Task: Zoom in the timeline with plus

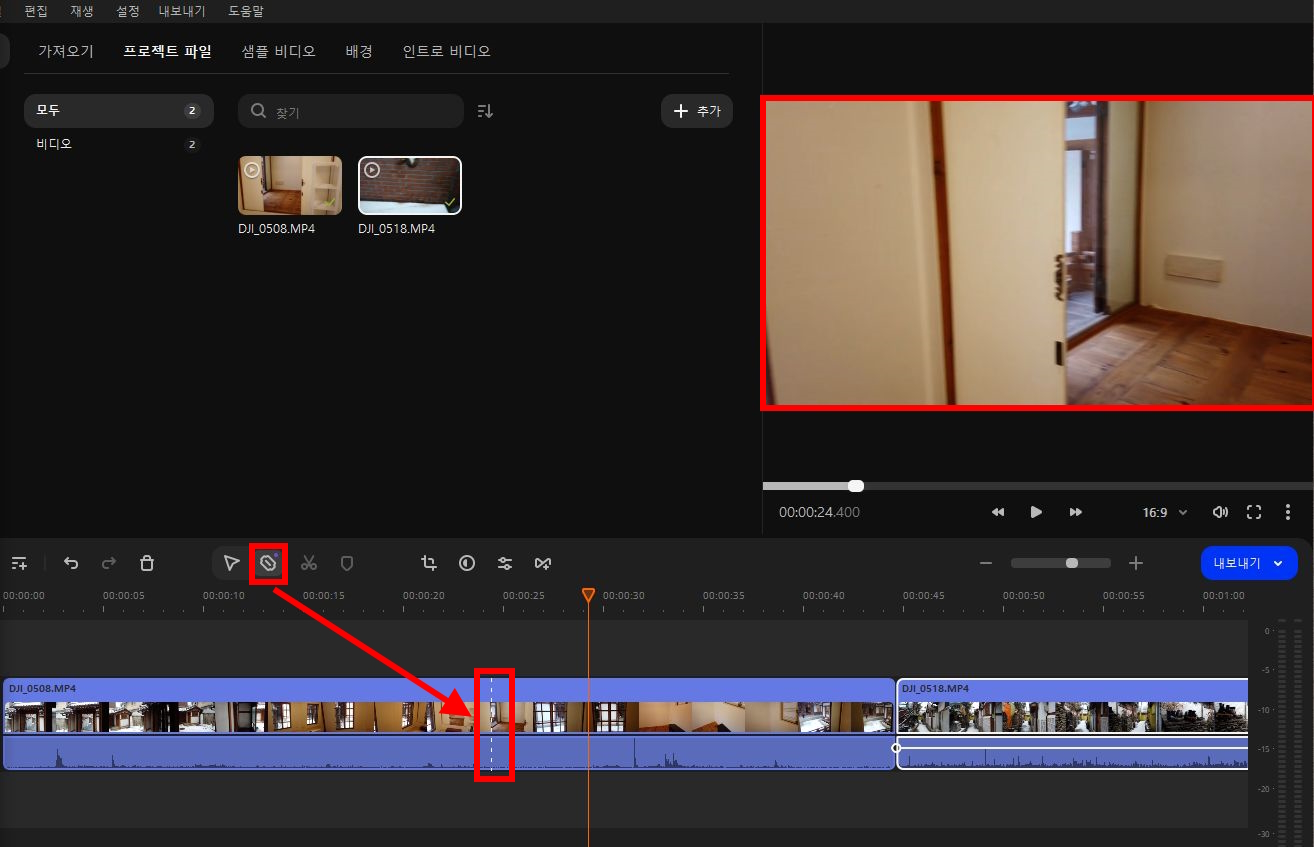Action: [1136, 563]
